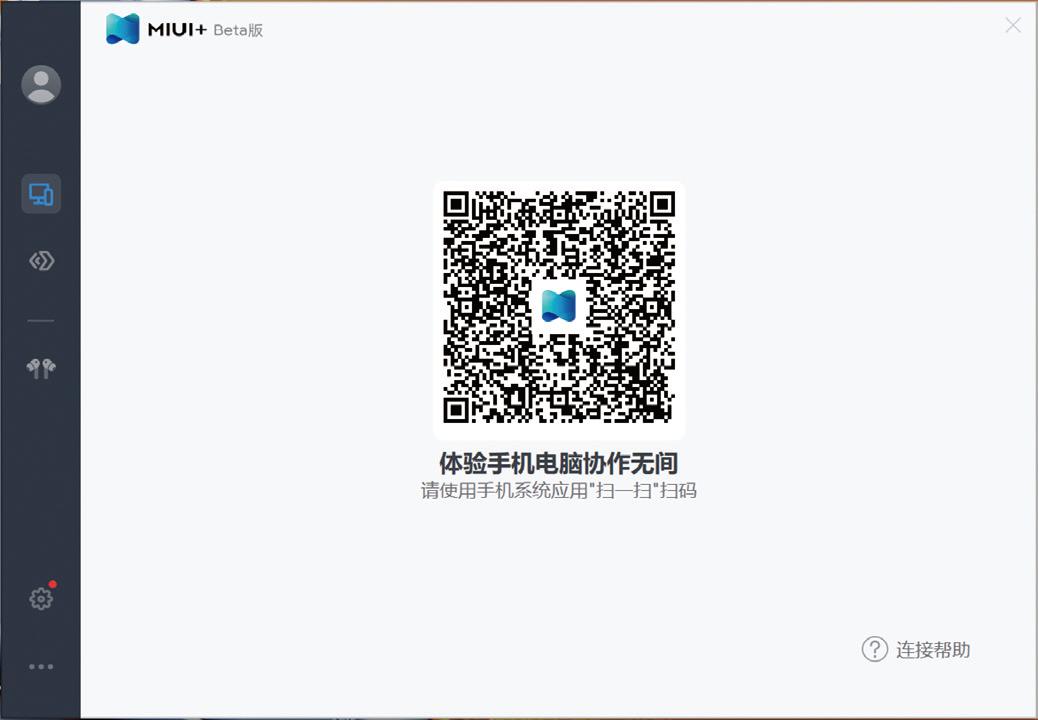Image resolution: width=1038 pixels, height=720 pixels.
Task: Click the user avatar at sidebar top
Action: [40, 85]
